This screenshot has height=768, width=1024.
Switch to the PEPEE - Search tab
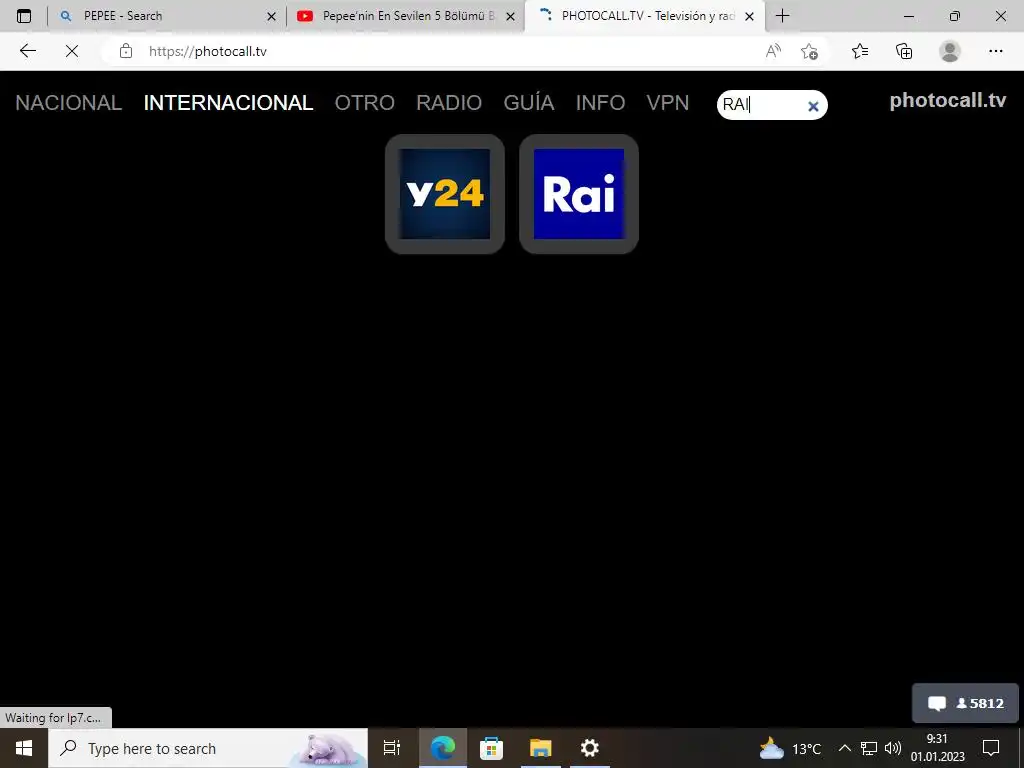(x=167, y=16)
